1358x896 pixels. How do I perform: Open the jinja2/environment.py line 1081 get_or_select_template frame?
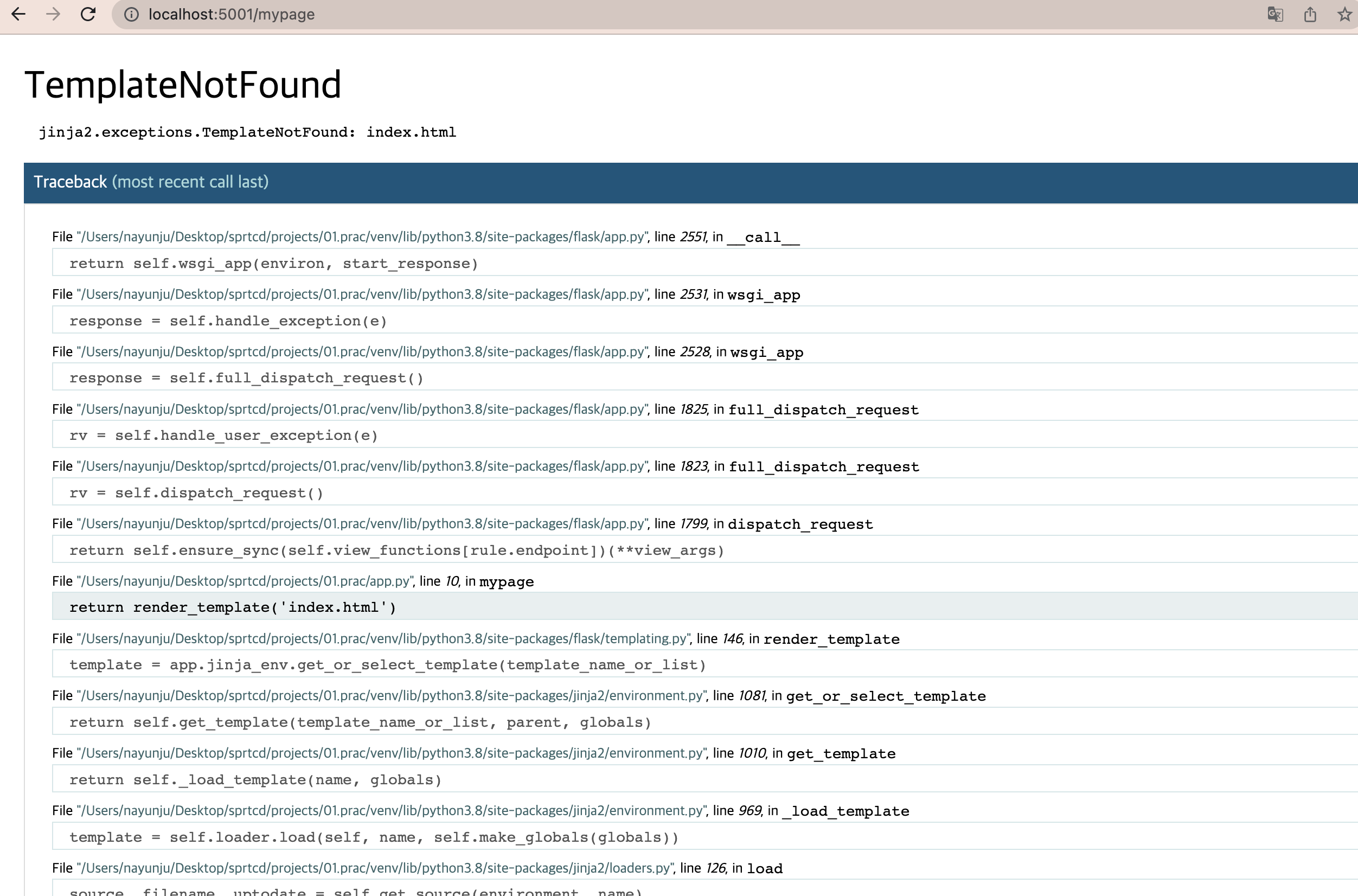tap(519, 695)
